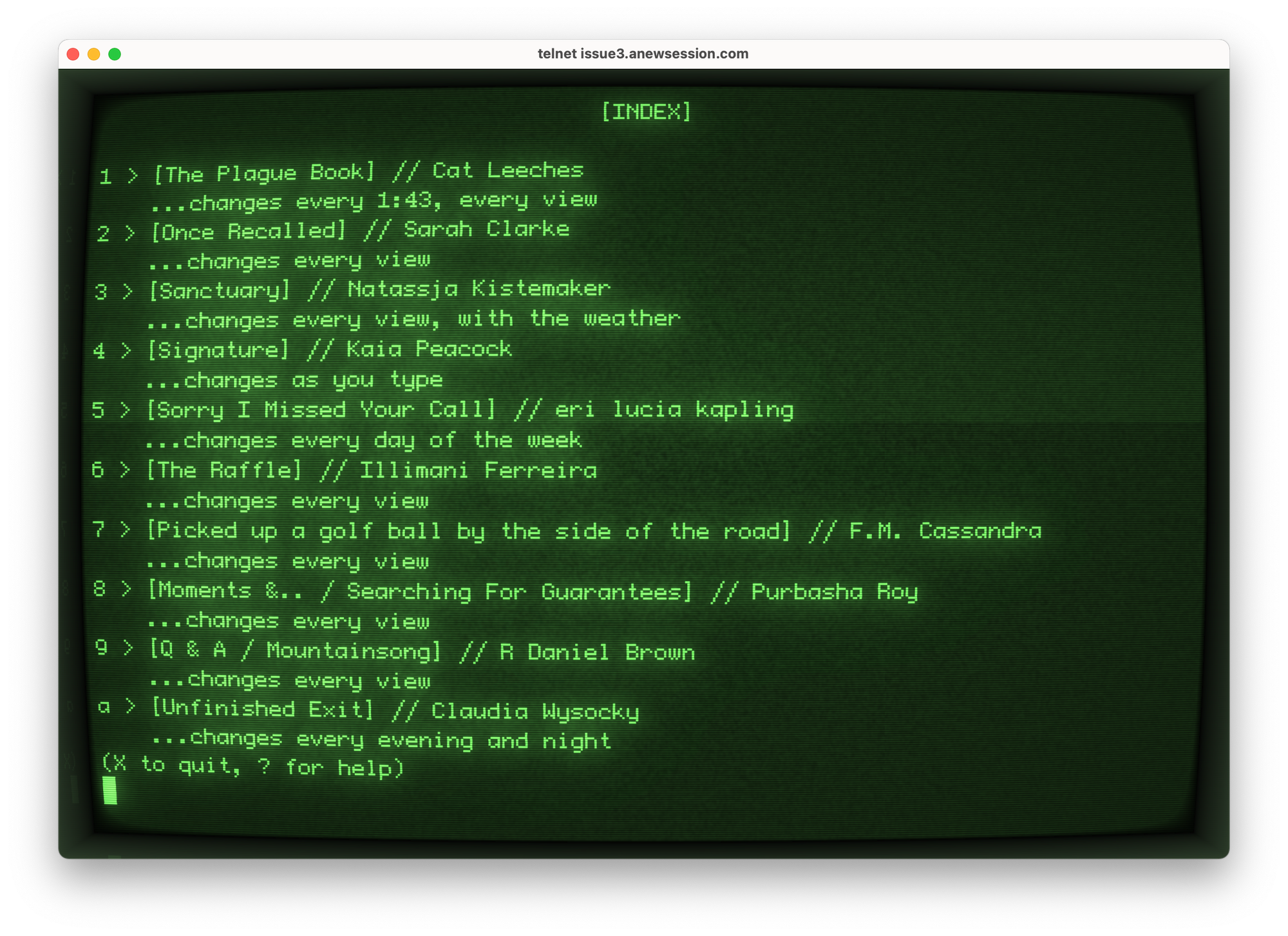The image size is (1288, 936).
Task: Select entry [Unfinished Exit]
Action: pos(263,709)
